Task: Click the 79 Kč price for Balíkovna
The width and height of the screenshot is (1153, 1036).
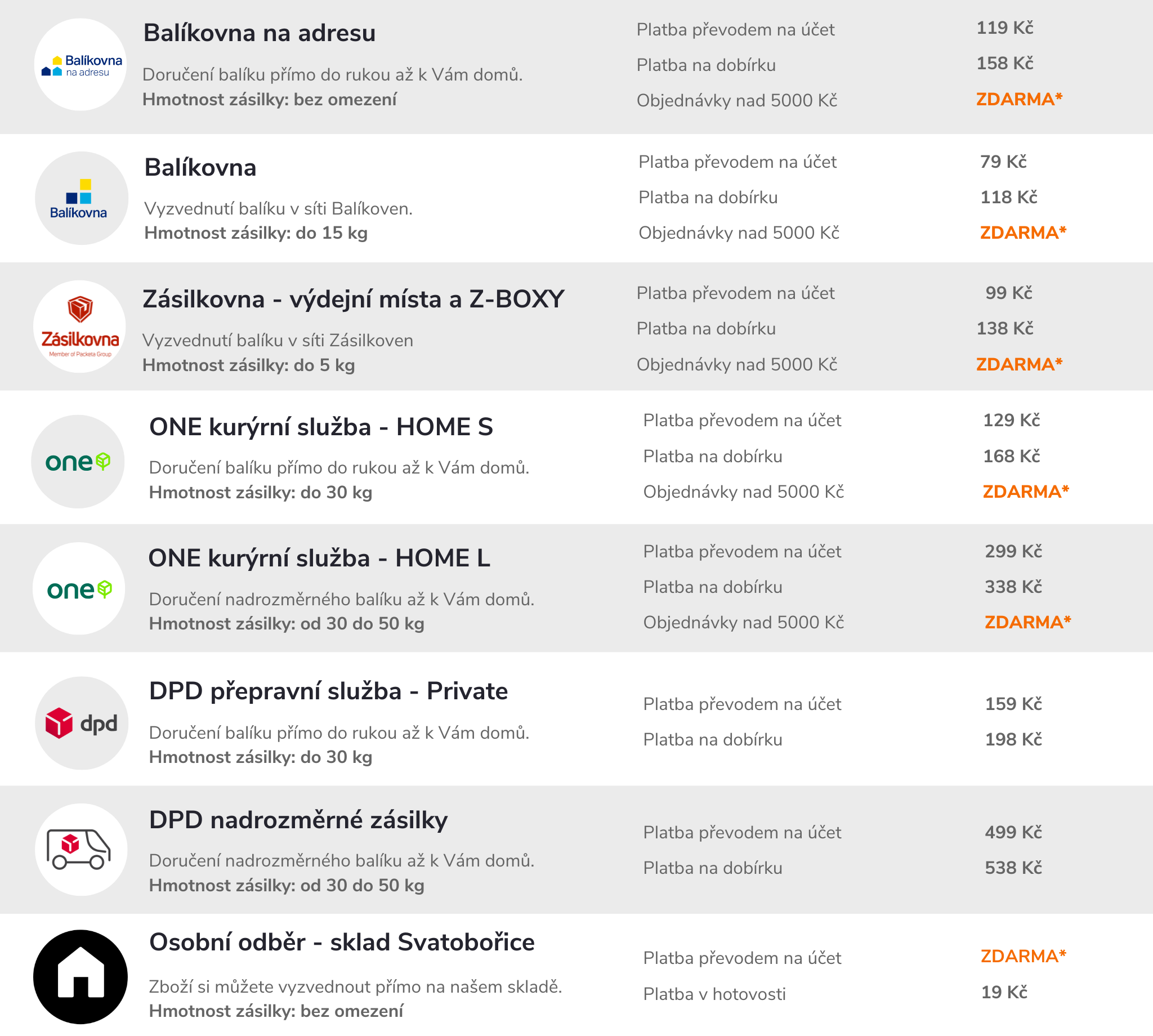Action: [1003, 162]
